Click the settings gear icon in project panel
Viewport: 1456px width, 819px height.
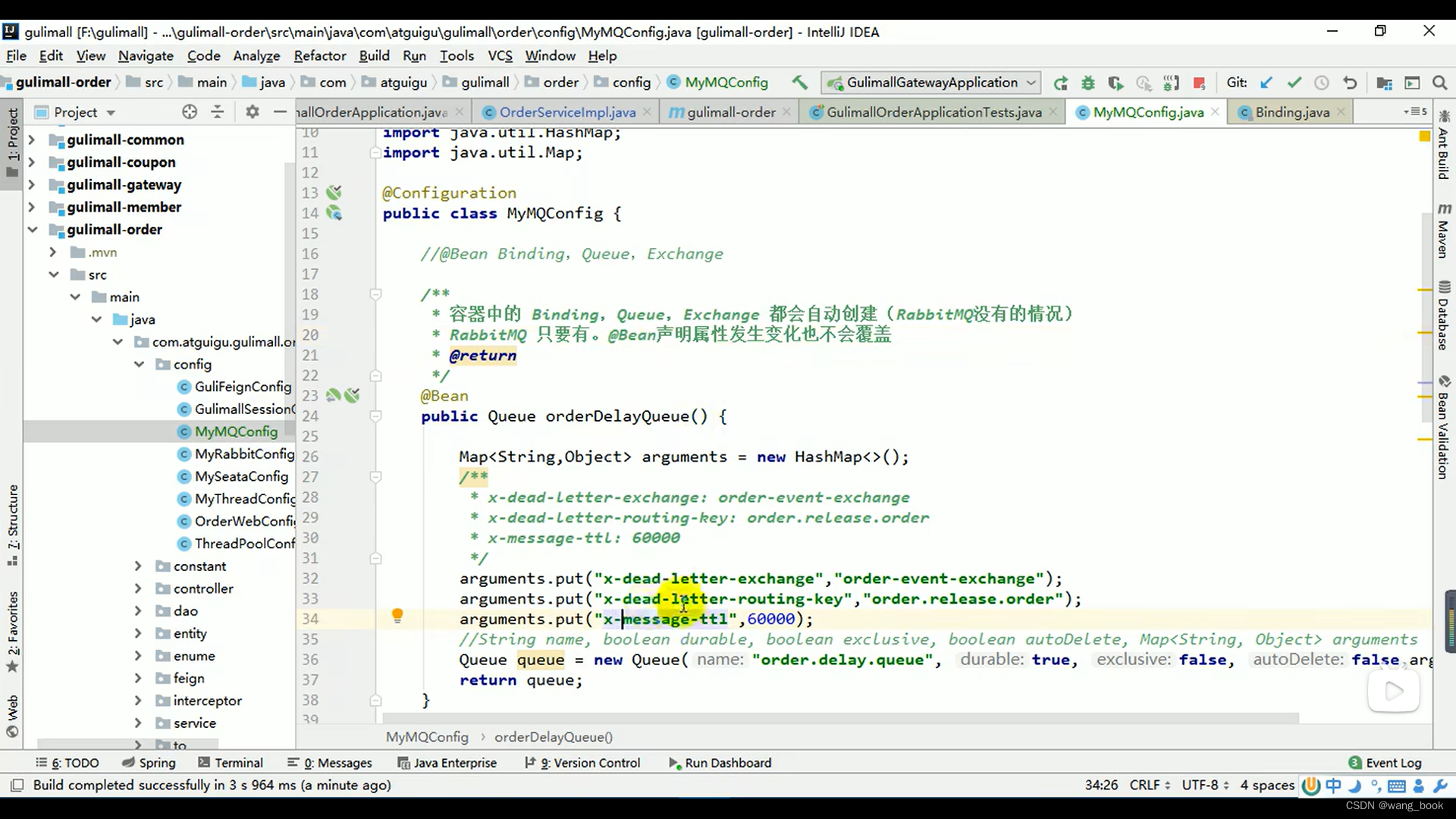click(250, 112)
